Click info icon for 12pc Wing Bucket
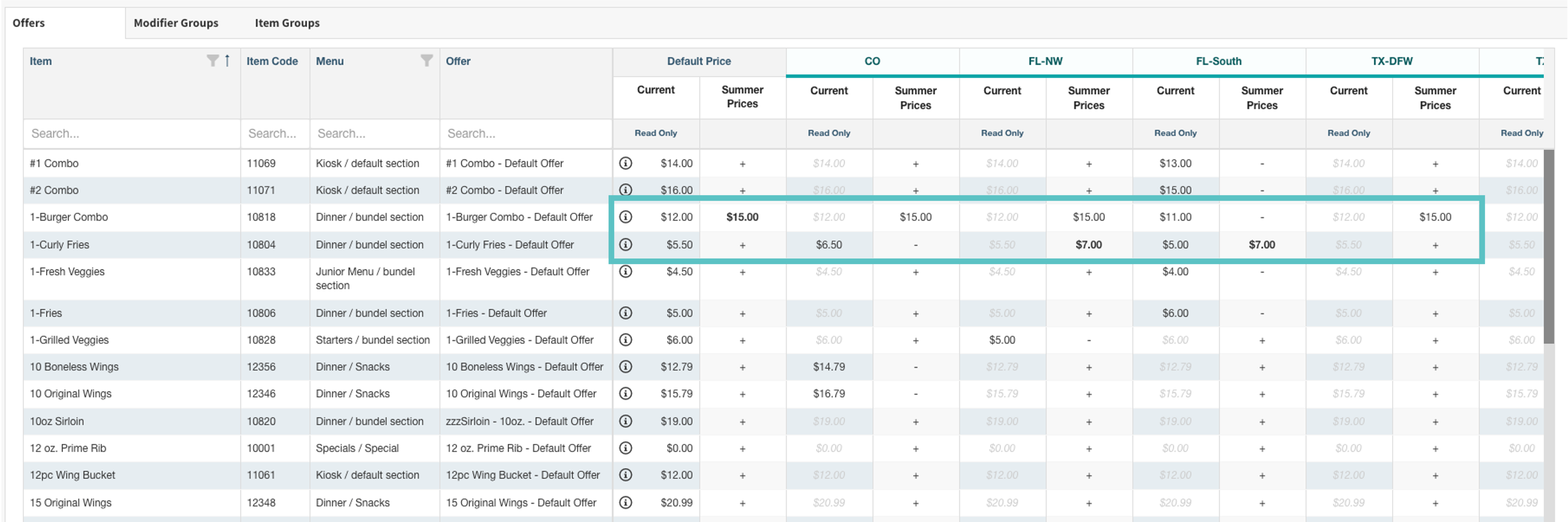The height and width of the screenshot is (522, 1568). [x=625, y=475]
